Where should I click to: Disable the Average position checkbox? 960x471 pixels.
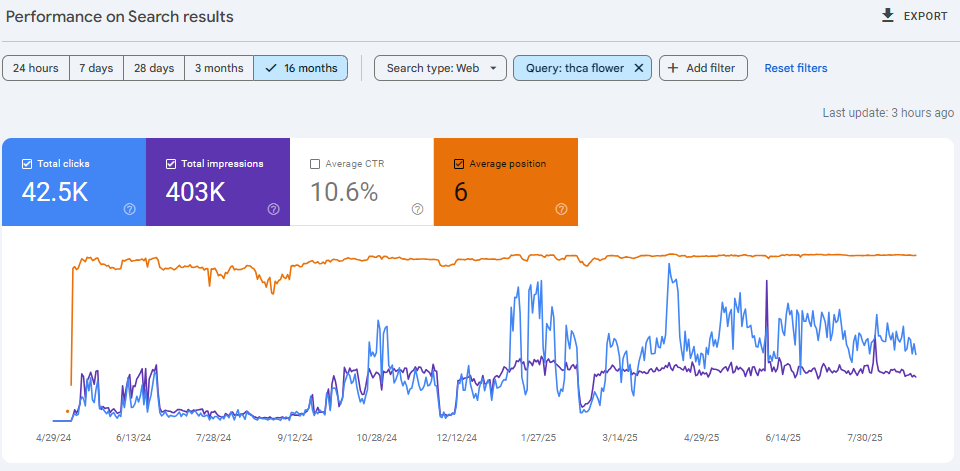(459, 164)
